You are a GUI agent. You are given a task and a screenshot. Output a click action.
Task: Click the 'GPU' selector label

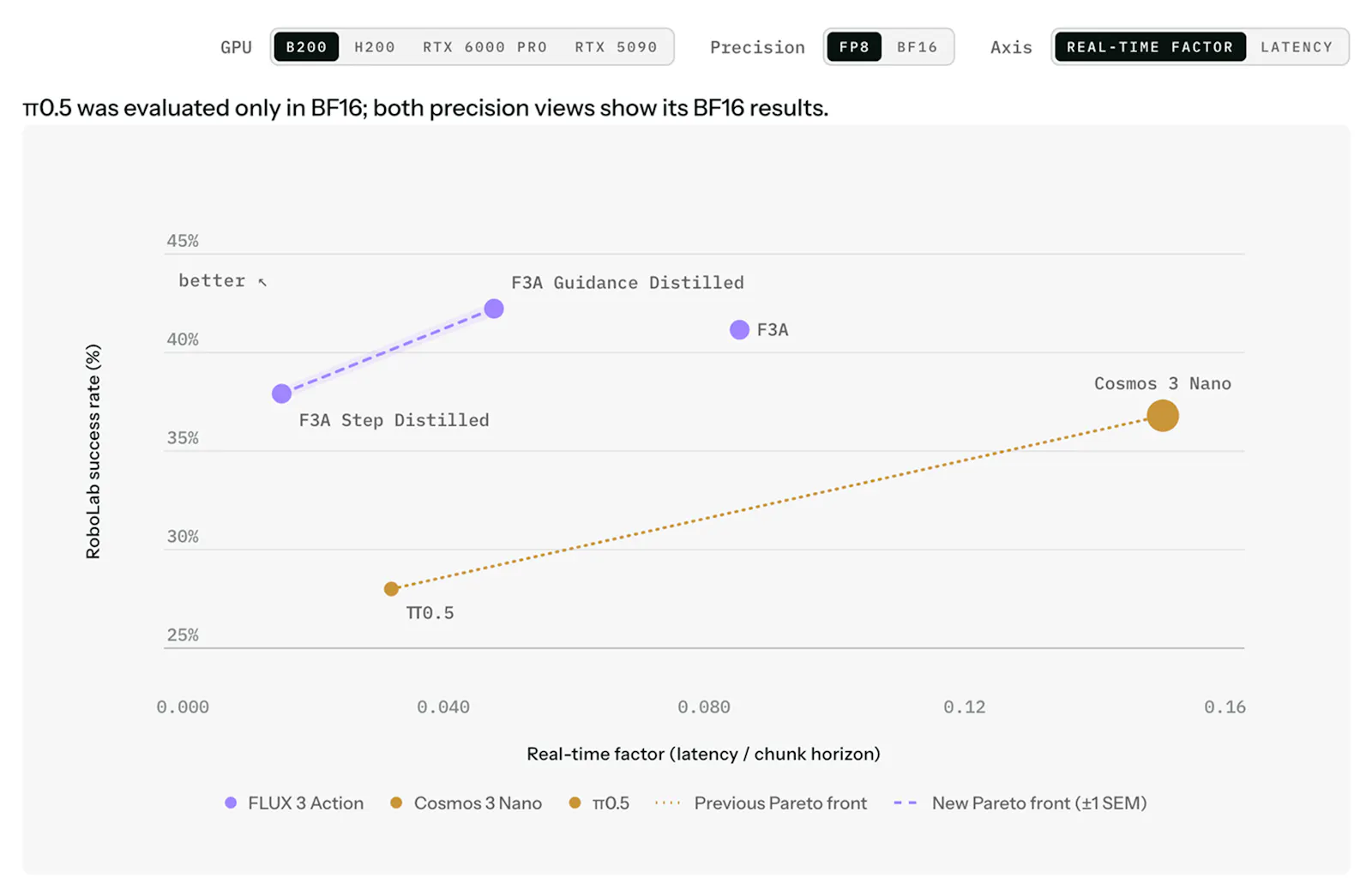click(x=236, y=47)
